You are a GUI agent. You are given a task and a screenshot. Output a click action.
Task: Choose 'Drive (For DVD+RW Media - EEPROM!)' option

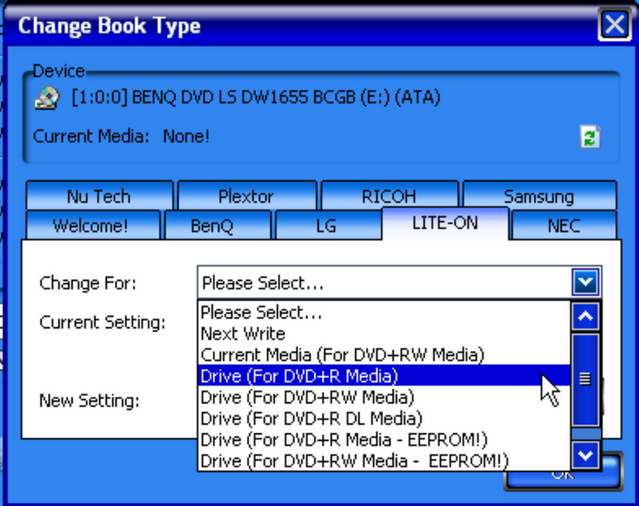pos(384,461)
